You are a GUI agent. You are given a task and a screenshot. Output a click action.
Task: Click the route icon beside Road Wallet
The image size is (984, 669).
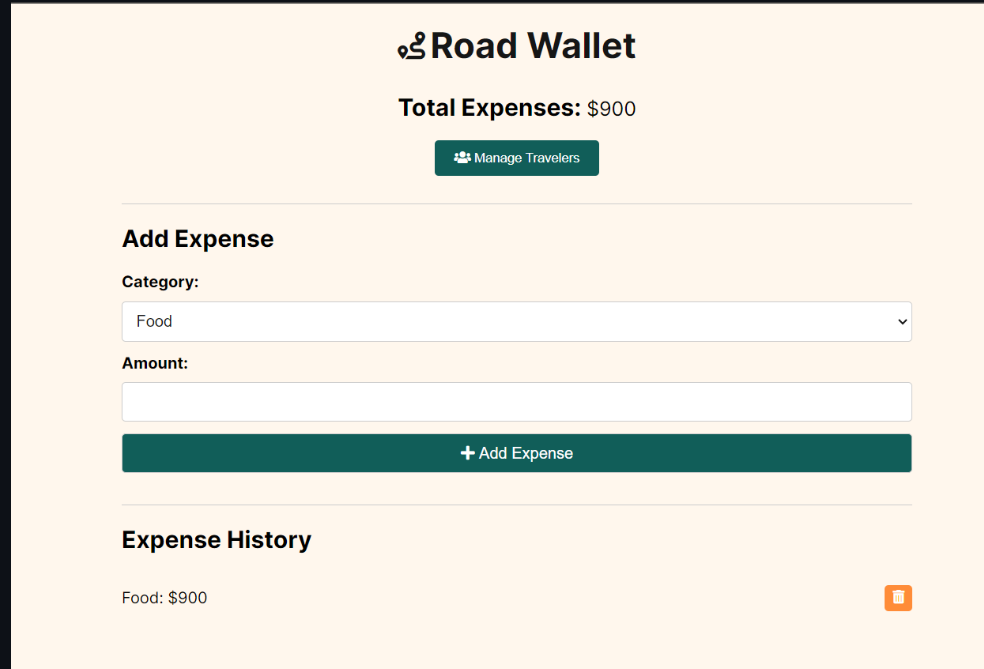411,47
